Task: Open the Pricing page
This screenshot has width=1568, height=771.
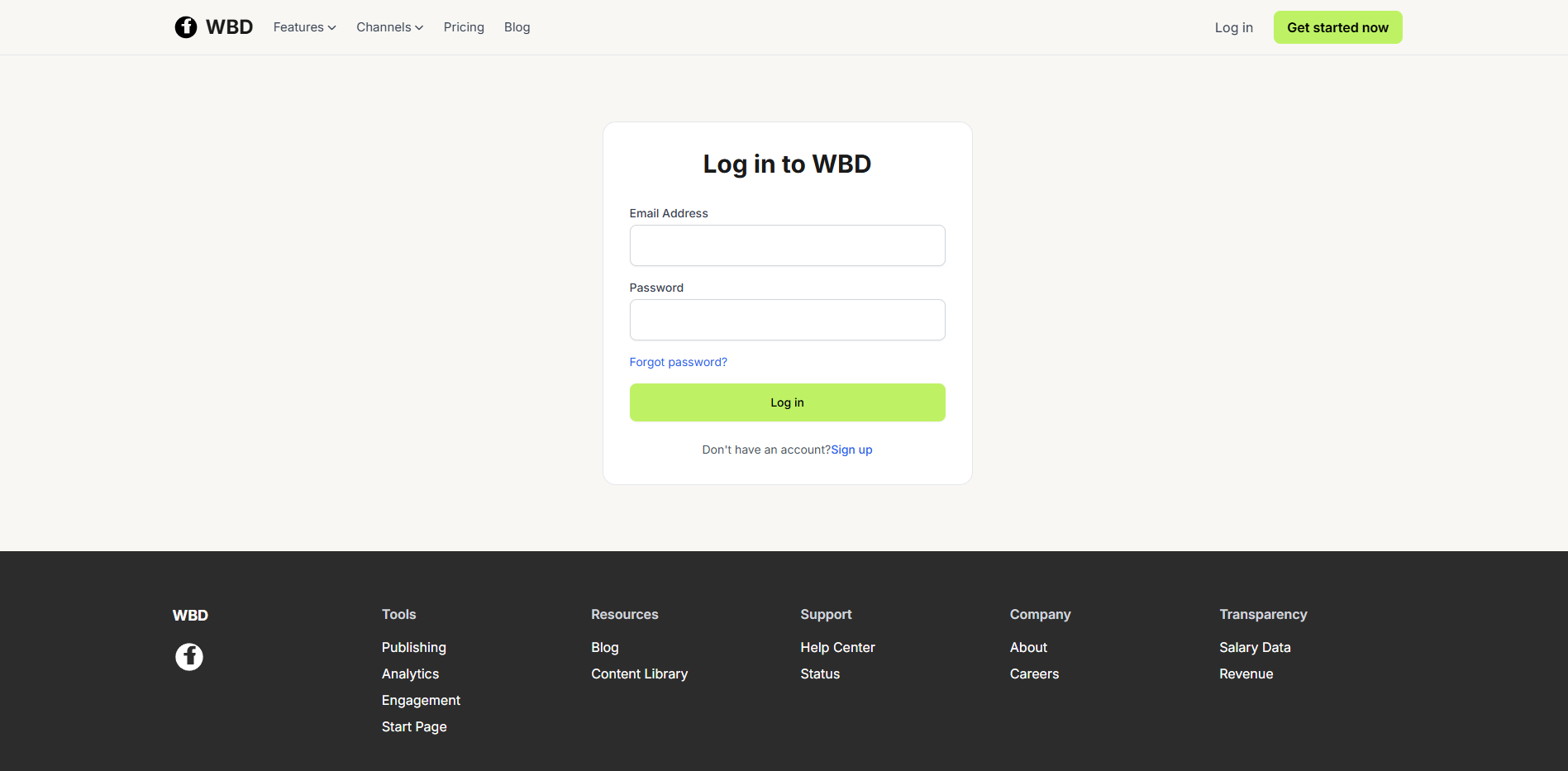Action: pyautogui.click(x=464, y=26)
